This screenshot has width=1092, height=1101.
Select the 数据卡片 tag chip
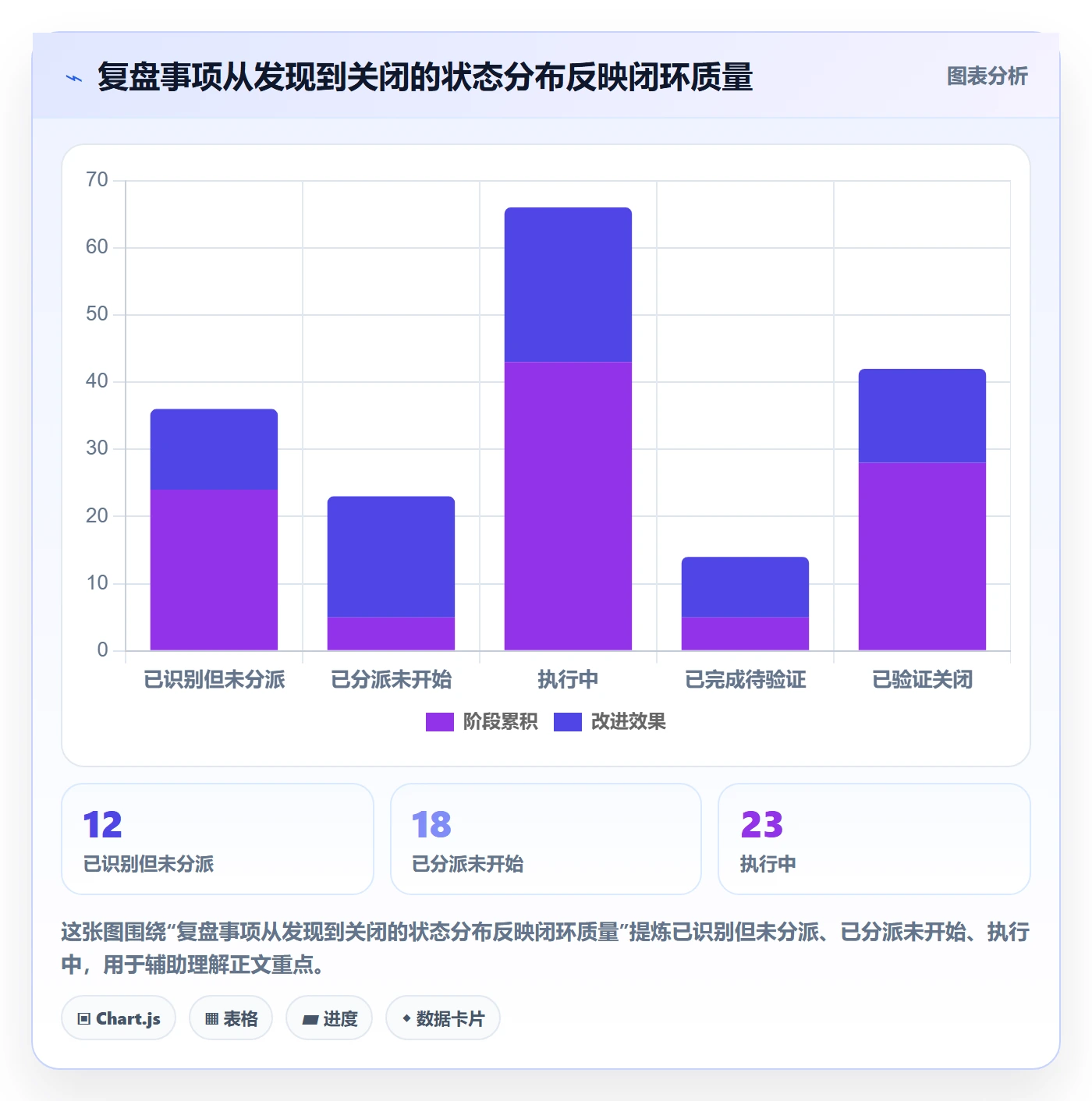(443, 1018)
